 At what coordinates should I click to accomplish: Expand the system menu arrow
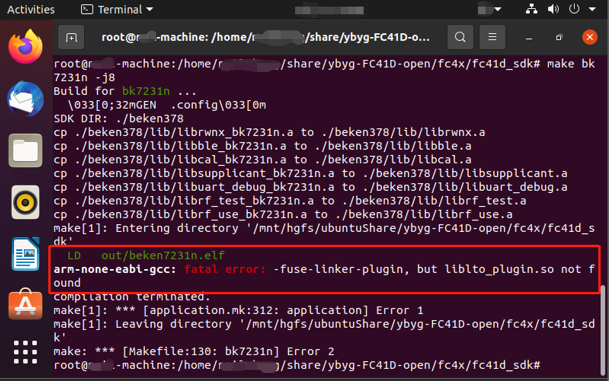pyautogui.click(x=592, y=9)
